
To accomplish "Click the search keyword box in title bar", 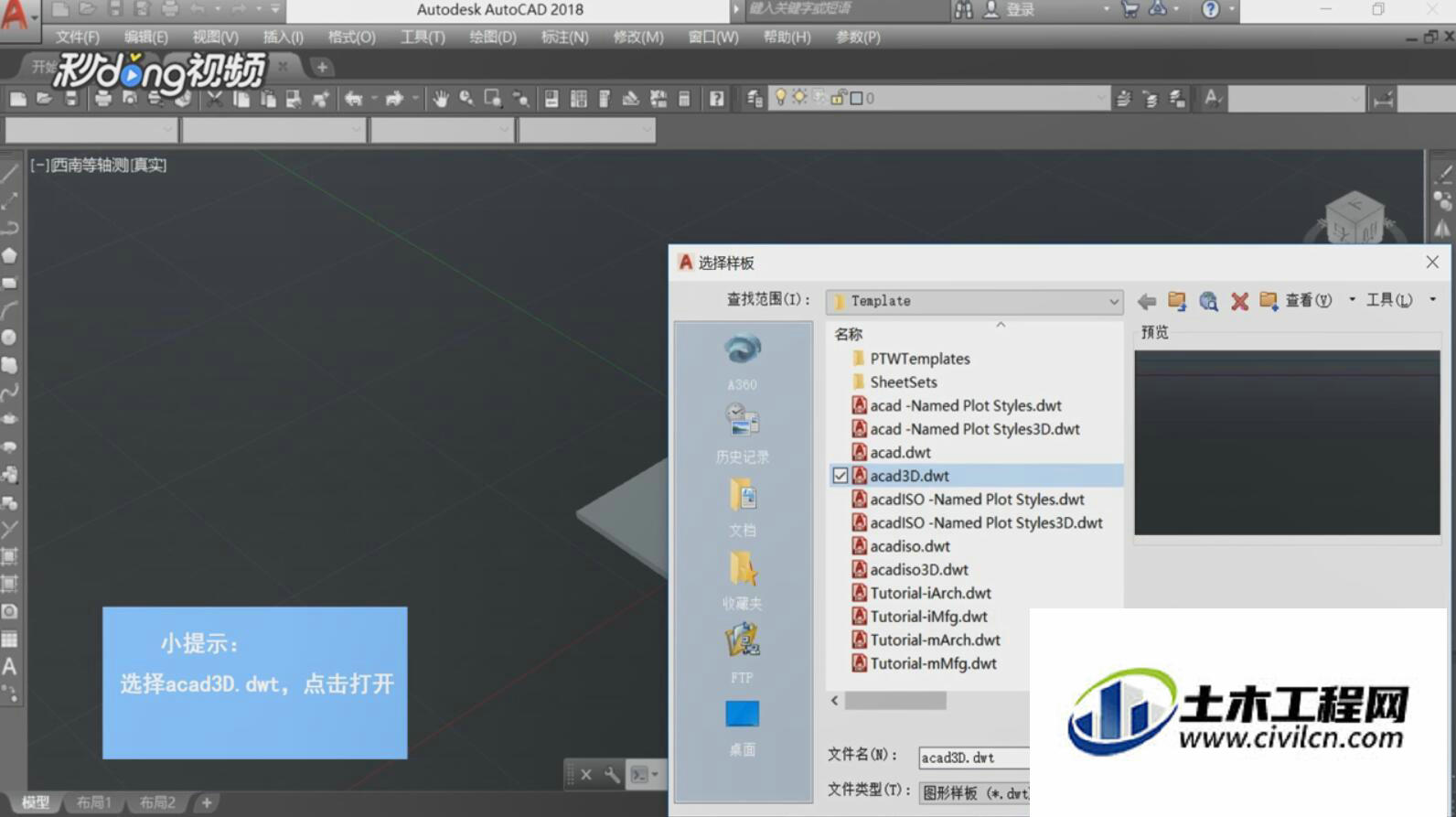I will point(846,9).
